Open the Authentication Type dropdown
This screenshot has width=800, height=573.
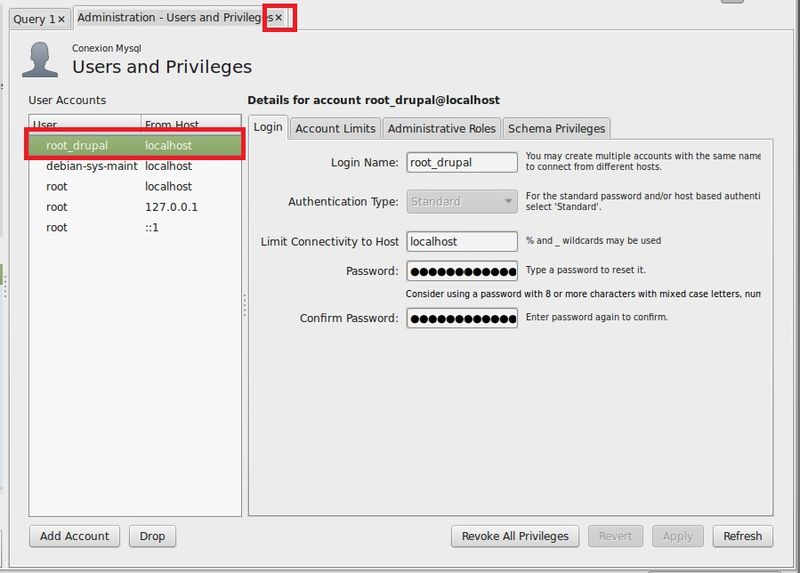pyautogui.click(x=462, y=202)
